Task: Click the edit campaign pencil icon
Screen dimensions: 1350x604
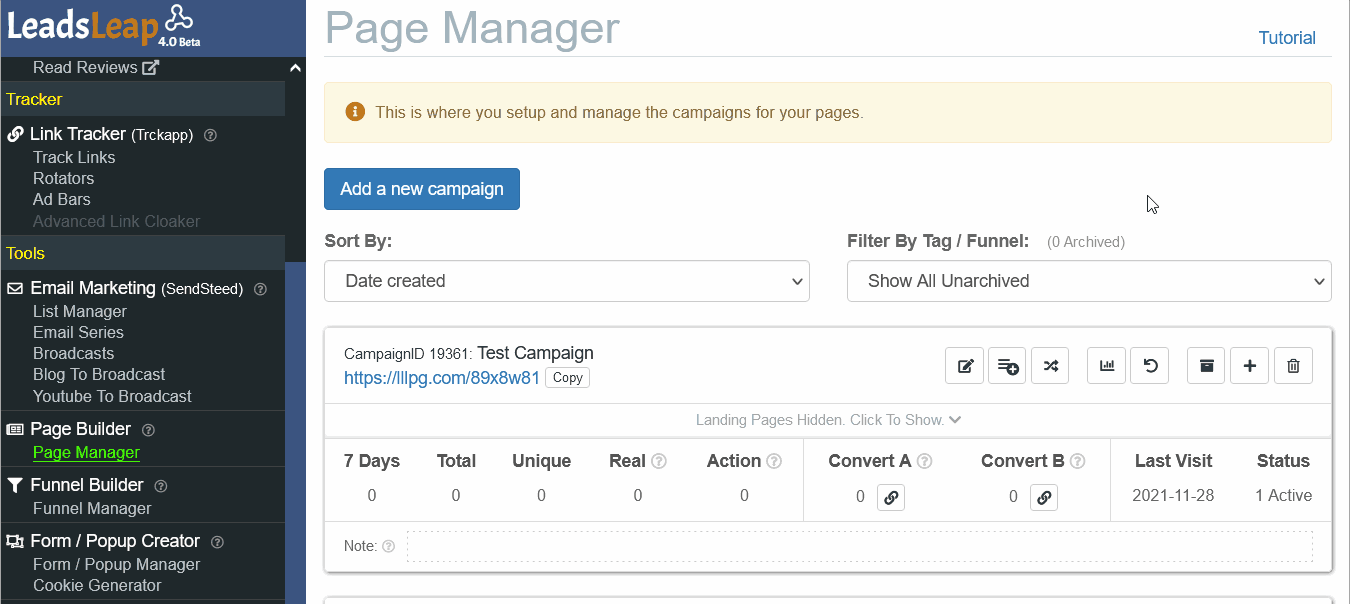Action: pyautogui.click(x=965, y=366)
